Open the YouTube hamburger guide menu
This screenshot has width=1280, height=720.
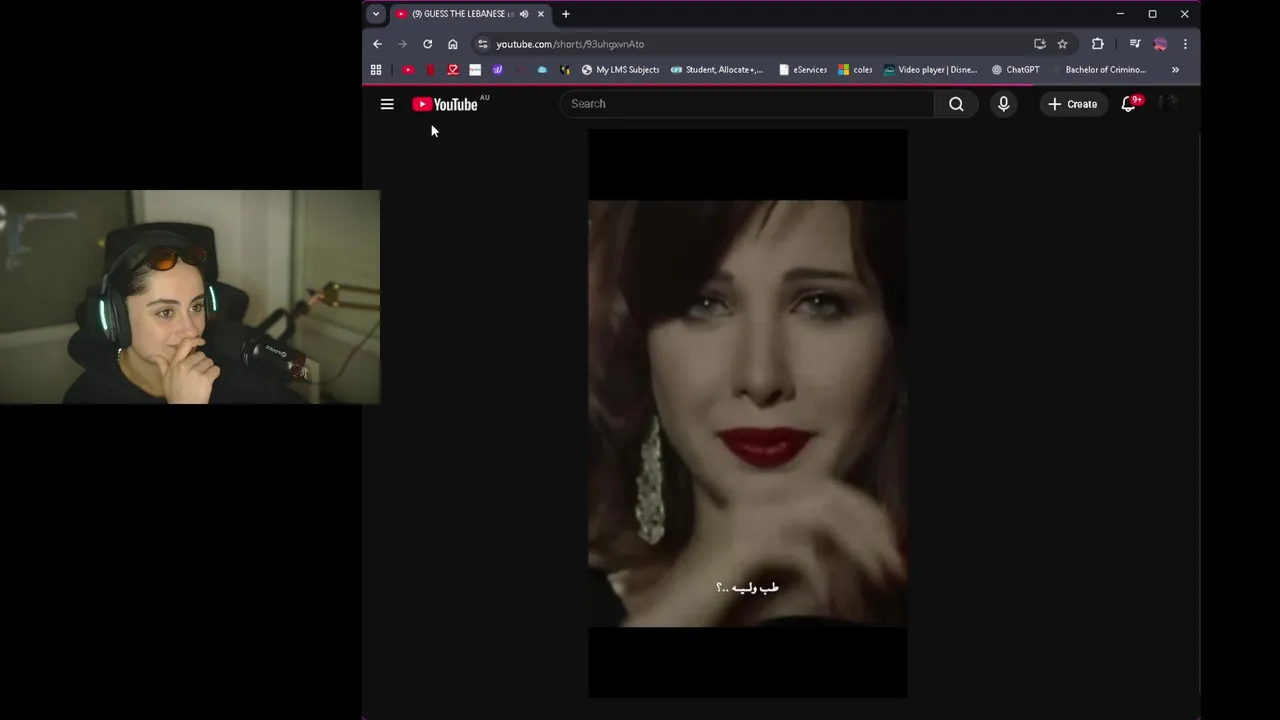[x=387, y=104]
